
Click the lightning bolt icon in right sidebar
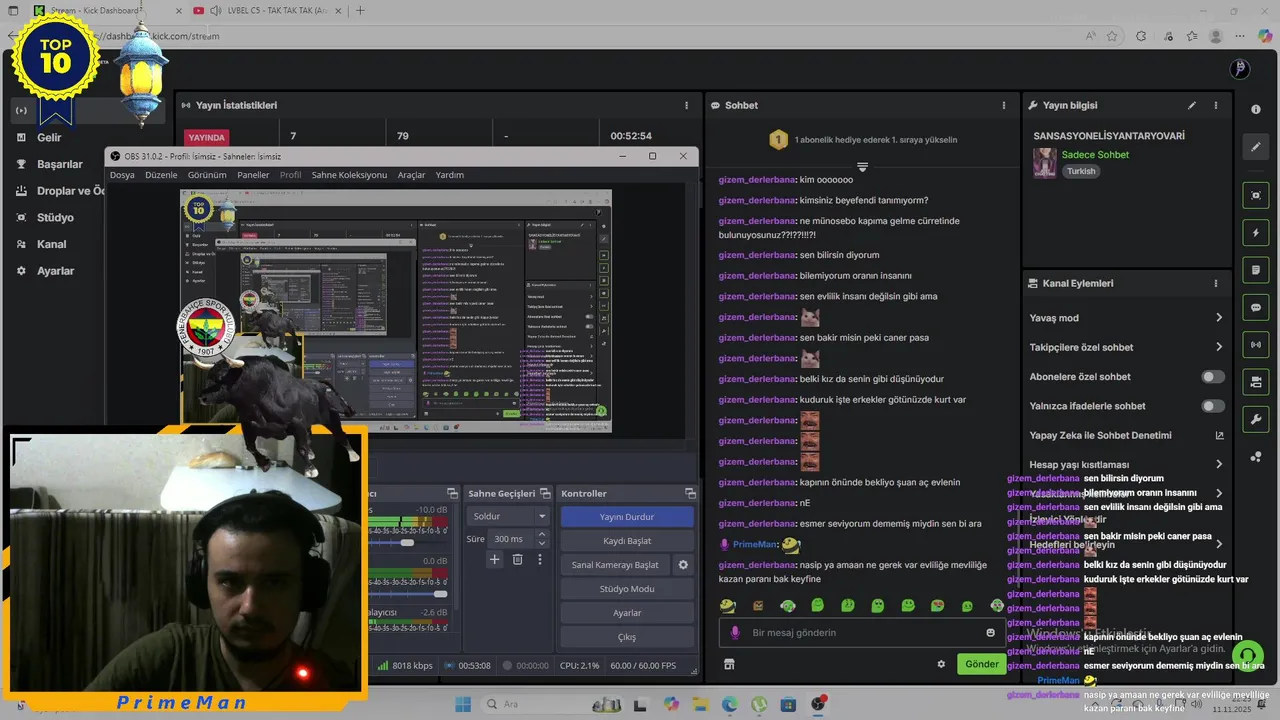click(x=1256, y=233)
